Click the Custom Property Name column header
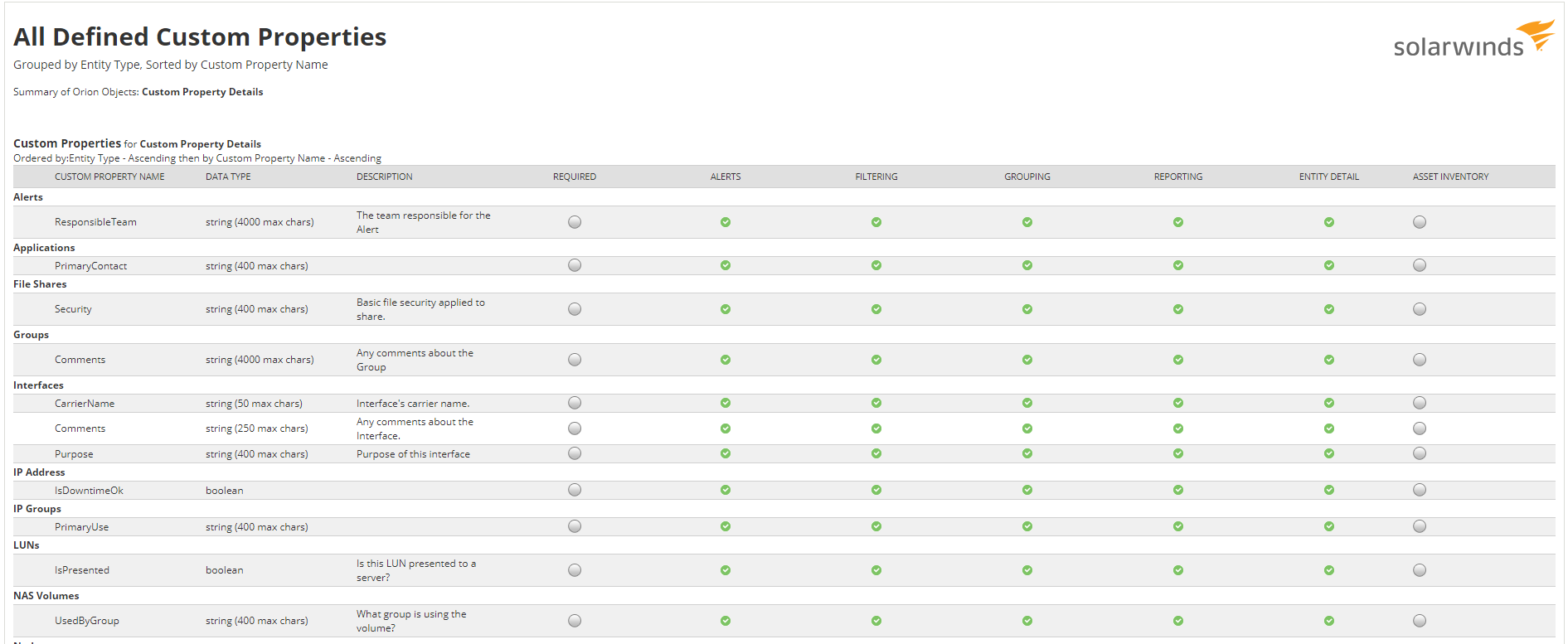This screenshot has width=1568, height=644. pos(109,177)
